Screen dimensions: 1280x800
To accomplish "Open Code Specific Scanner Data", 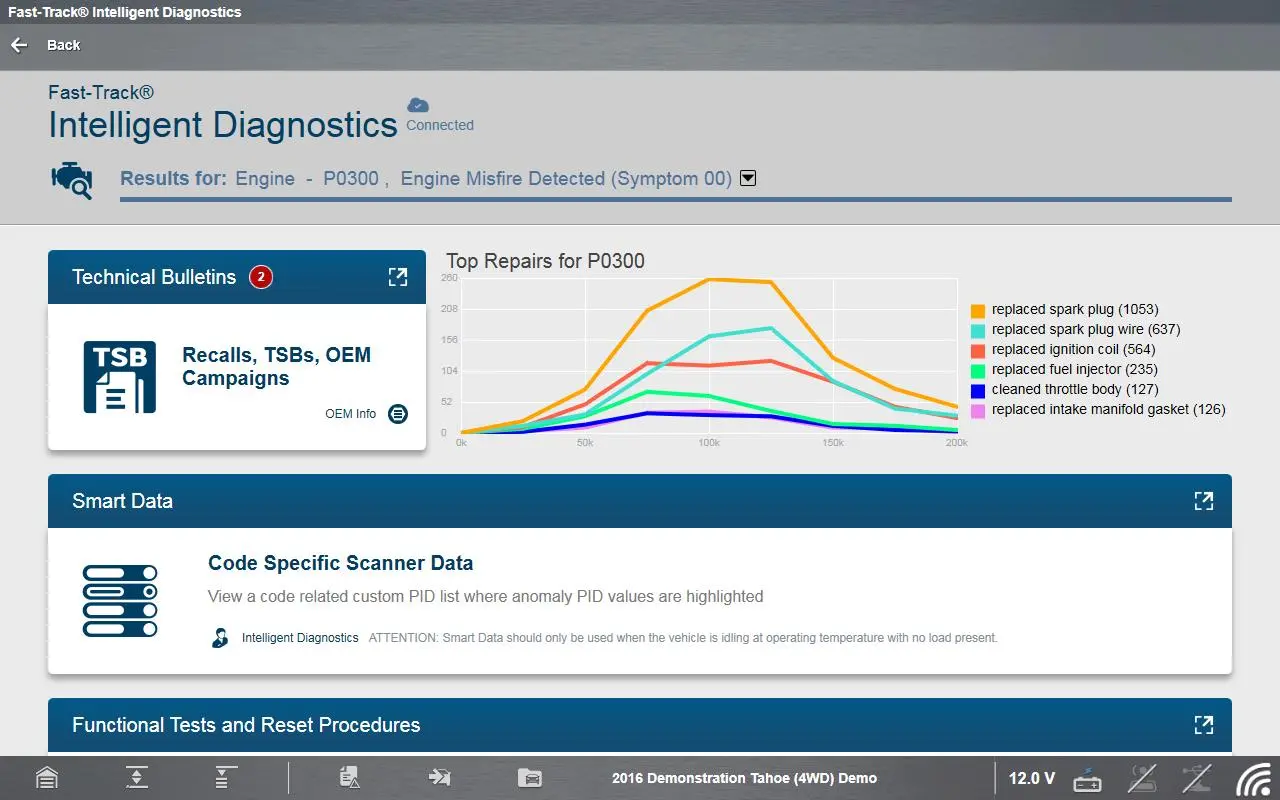I will click(x=340, y=563).
